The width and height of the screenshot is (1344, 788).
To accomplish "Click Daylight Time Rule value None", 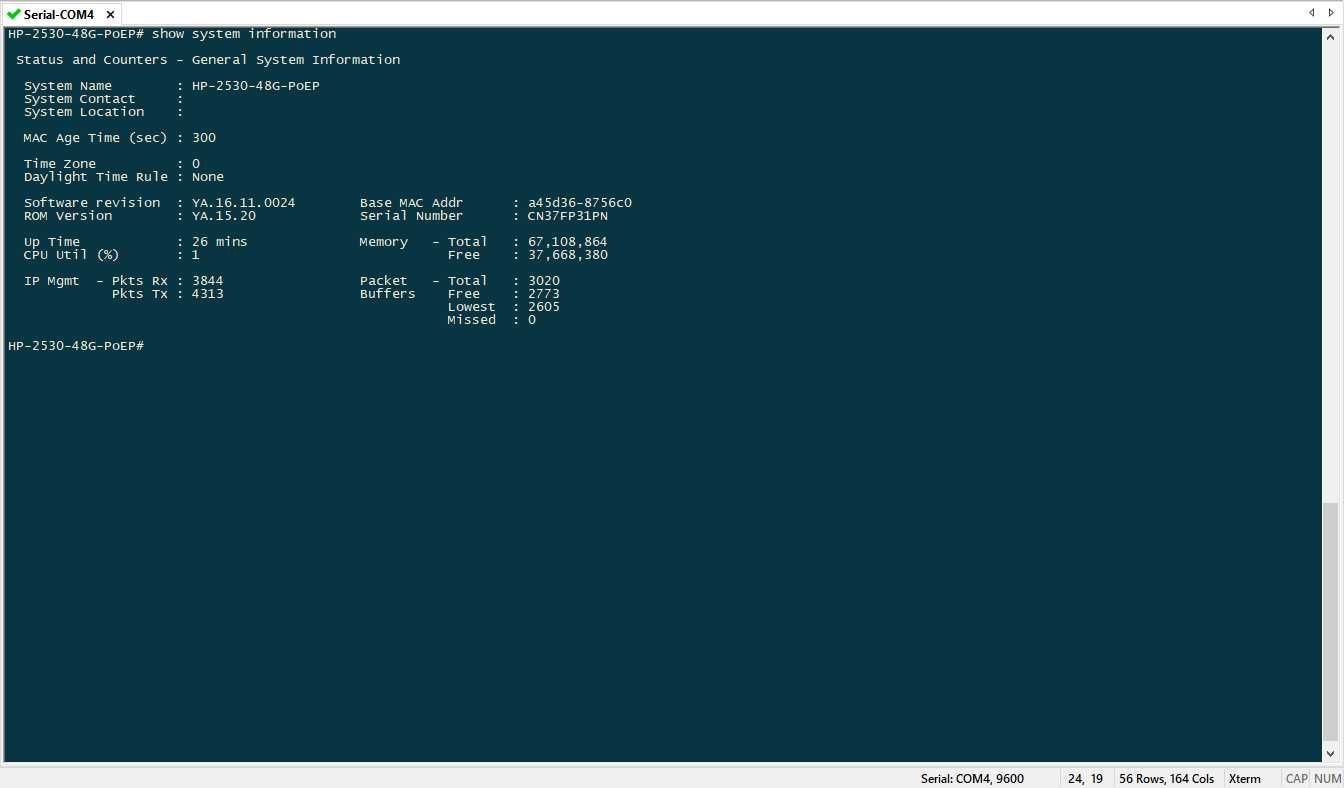I will tap(208, 177).
